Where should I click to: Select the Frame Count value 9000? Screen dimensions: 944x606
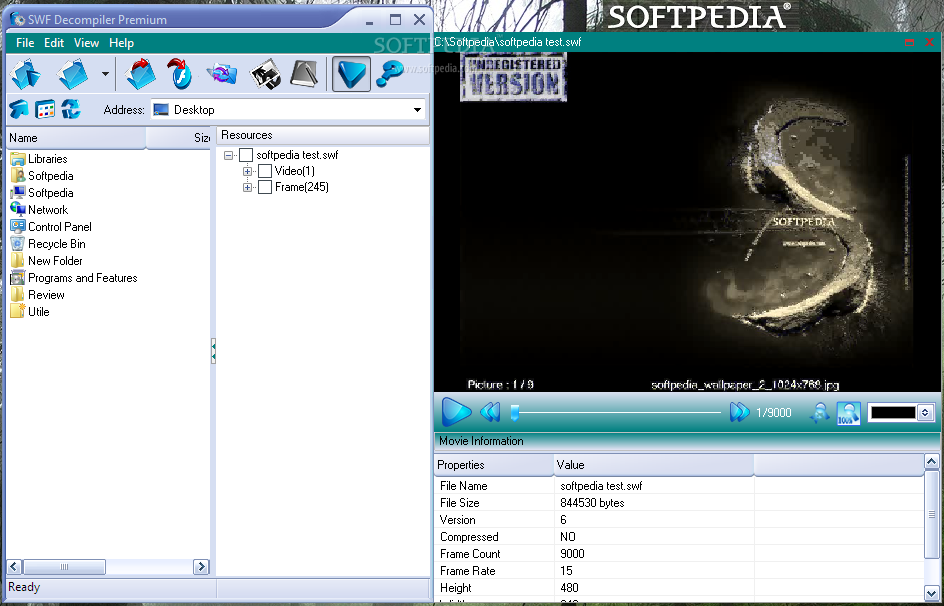(x=572, y=554)
